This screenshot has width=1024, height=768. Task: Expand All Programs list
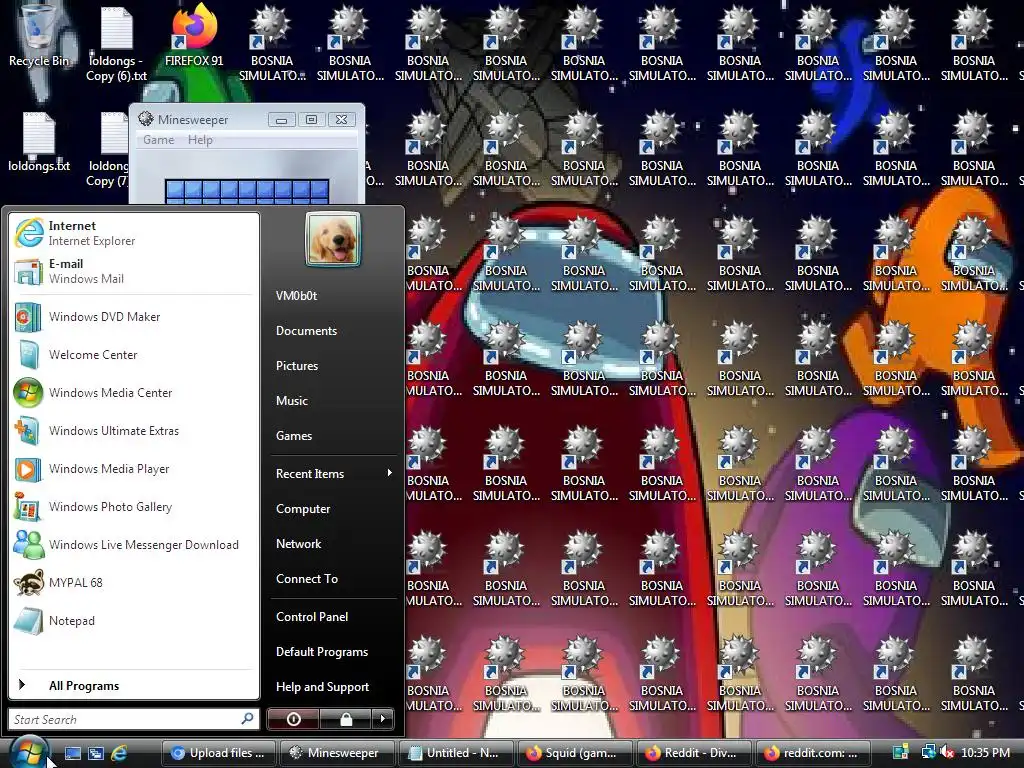pos(134,686)
